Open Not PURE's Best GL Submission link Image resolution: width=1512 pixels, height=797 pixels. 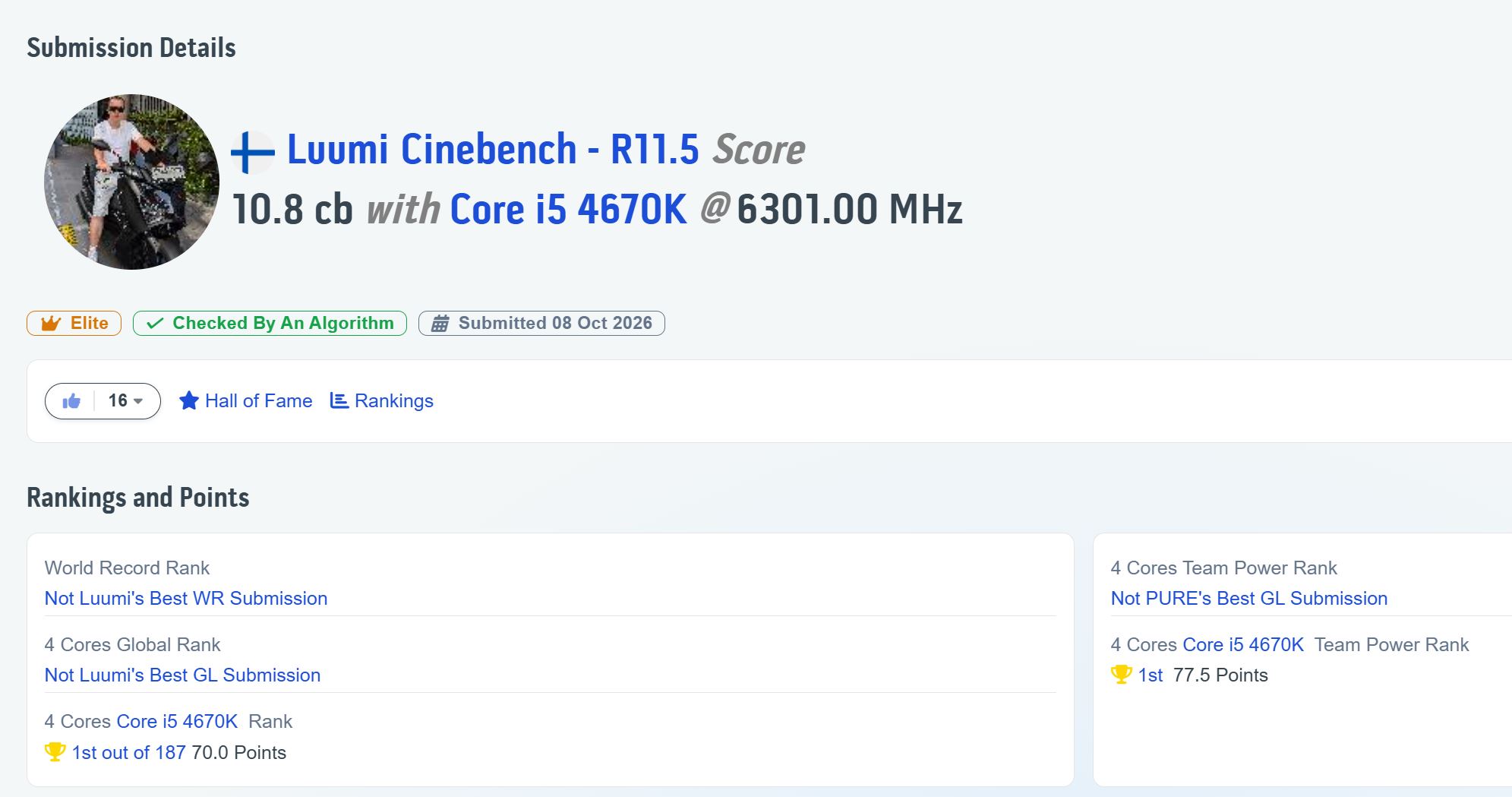click(1249, 599)
